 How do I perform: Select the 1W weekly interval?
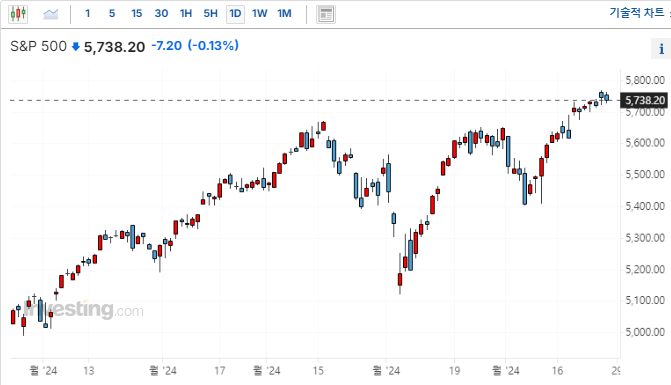click(260, 14)
